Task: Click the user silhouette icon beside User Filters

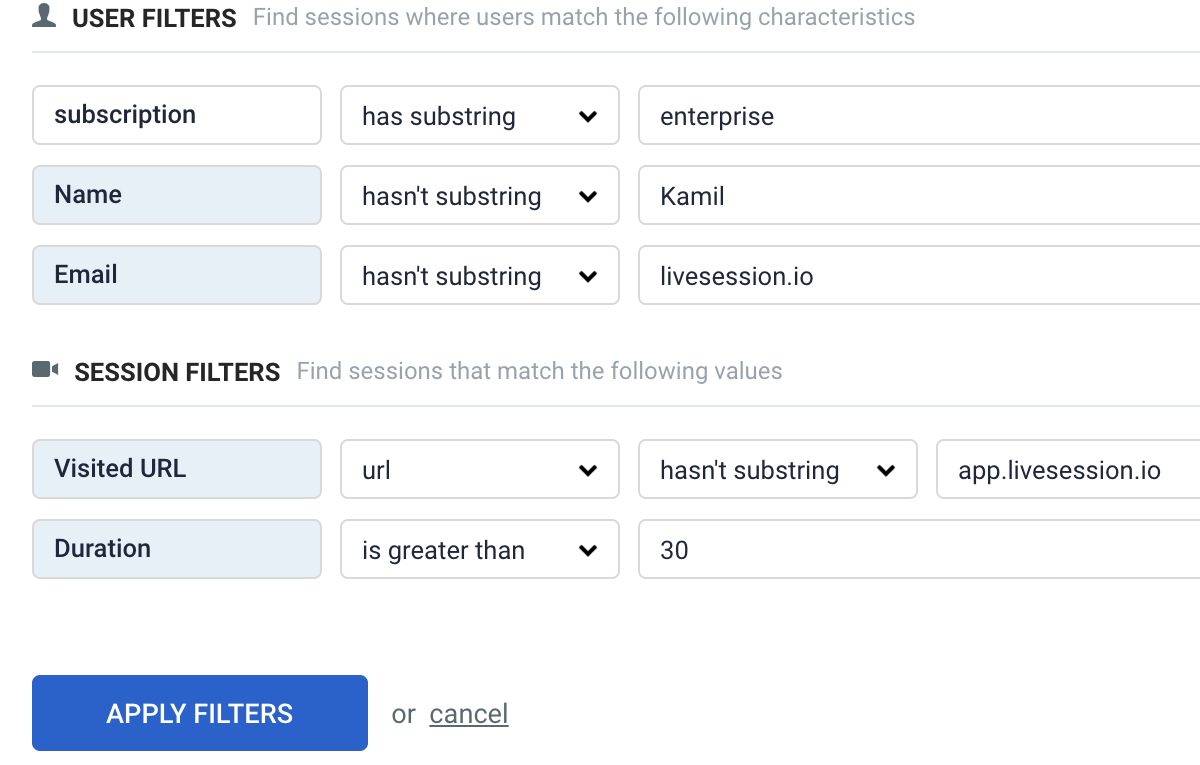Action: pyautogui.click(x=43, y=16)
